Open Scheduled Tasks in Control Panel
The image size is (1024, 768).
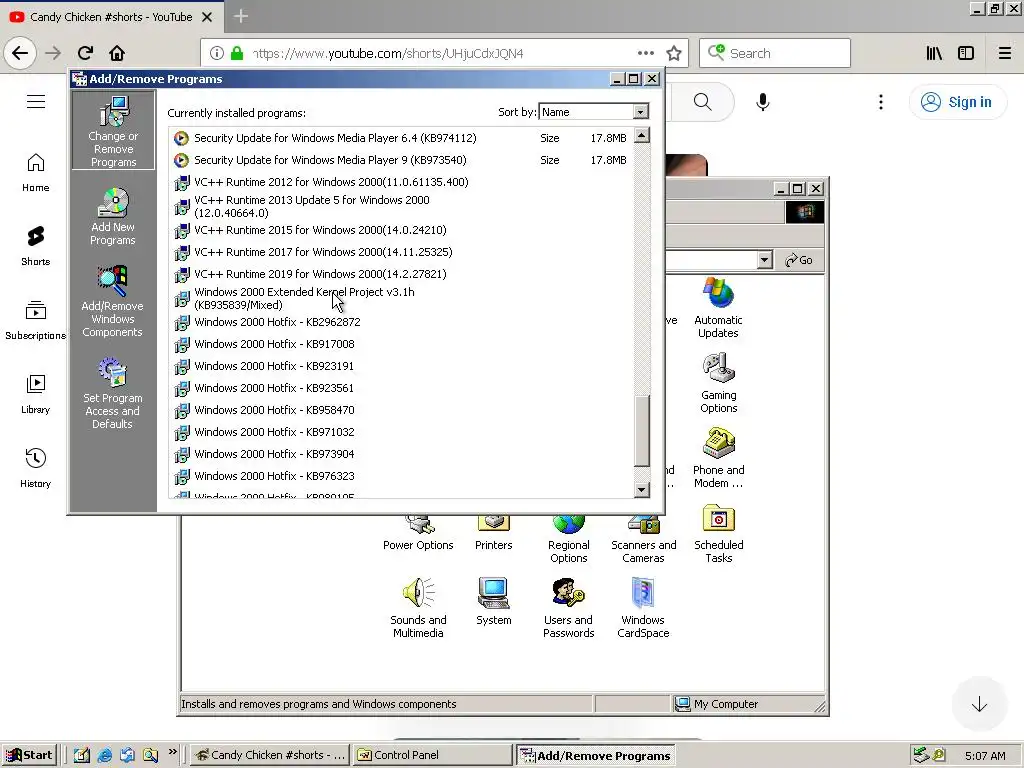click(x=718, y=534)
